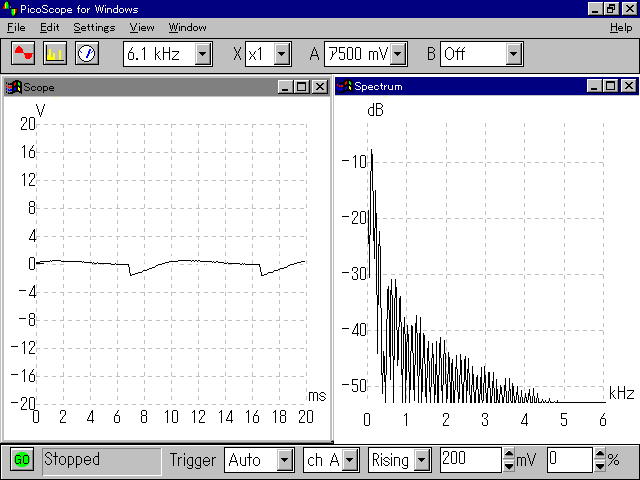640x480 pixels.
Task: Click the dB axis label in Spectrum
Action: coord(375,110)
